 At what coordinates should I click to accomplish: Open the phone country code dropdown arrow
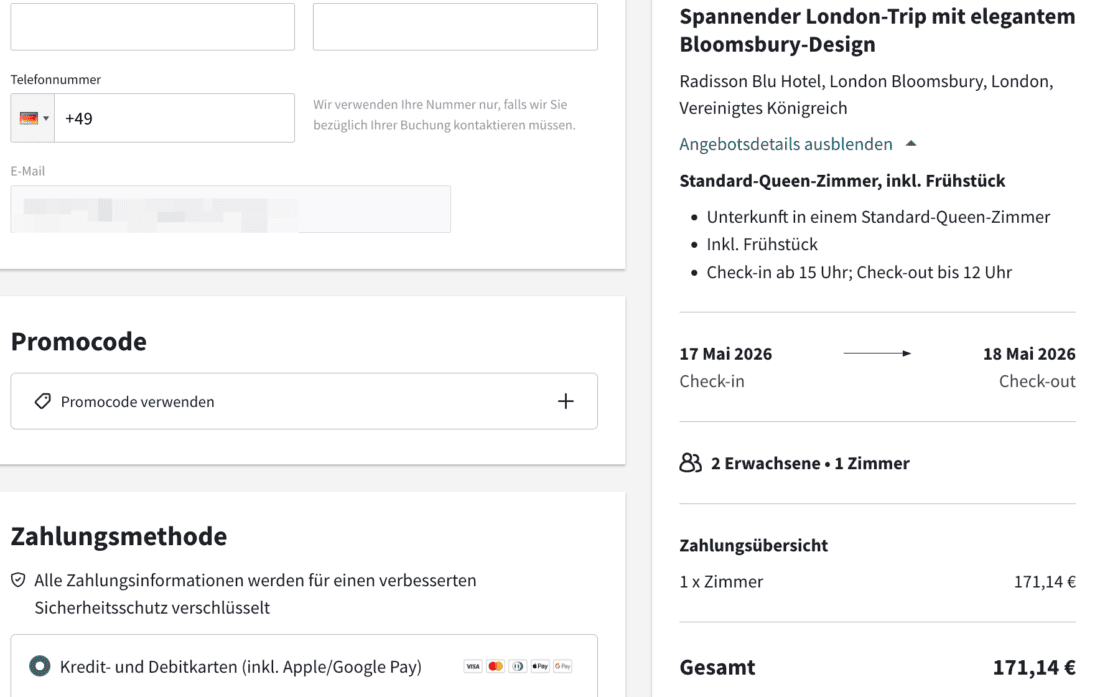click(46, 119)
